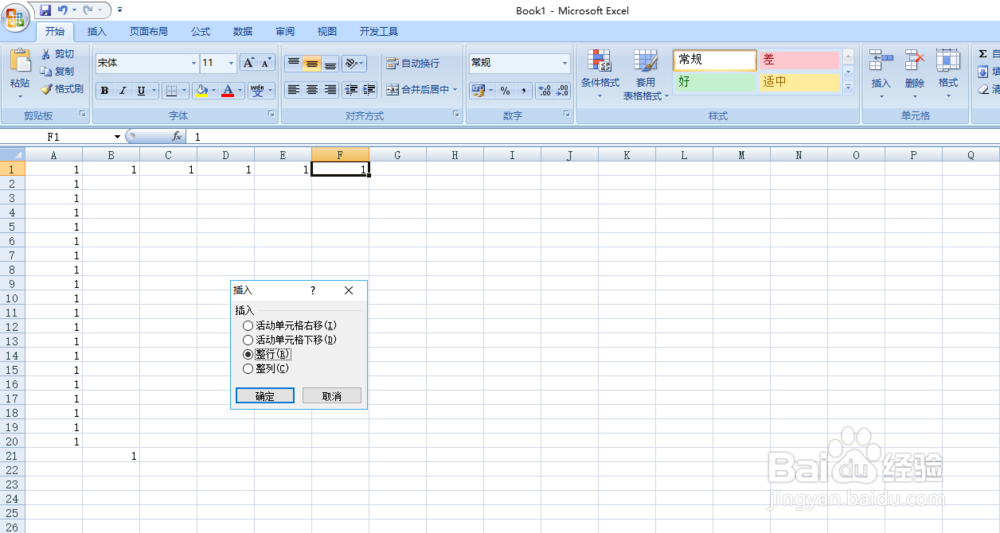Toggle wrap text 自动换行
This screenshot has height=533, width=1000.
click(413, 63)
